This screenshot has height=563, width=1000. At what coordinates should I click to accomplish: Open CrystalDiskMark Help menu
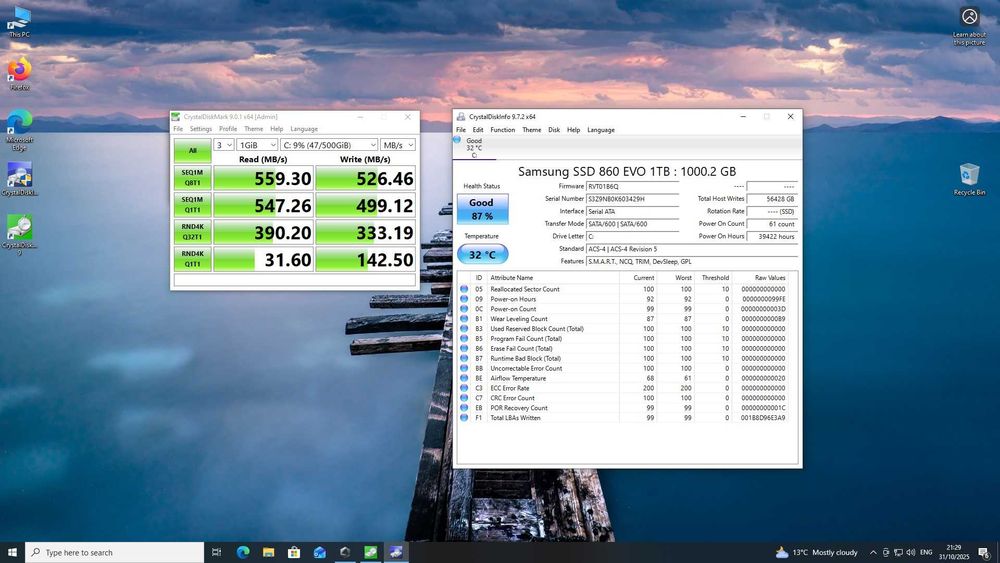[x=276, y=129]
